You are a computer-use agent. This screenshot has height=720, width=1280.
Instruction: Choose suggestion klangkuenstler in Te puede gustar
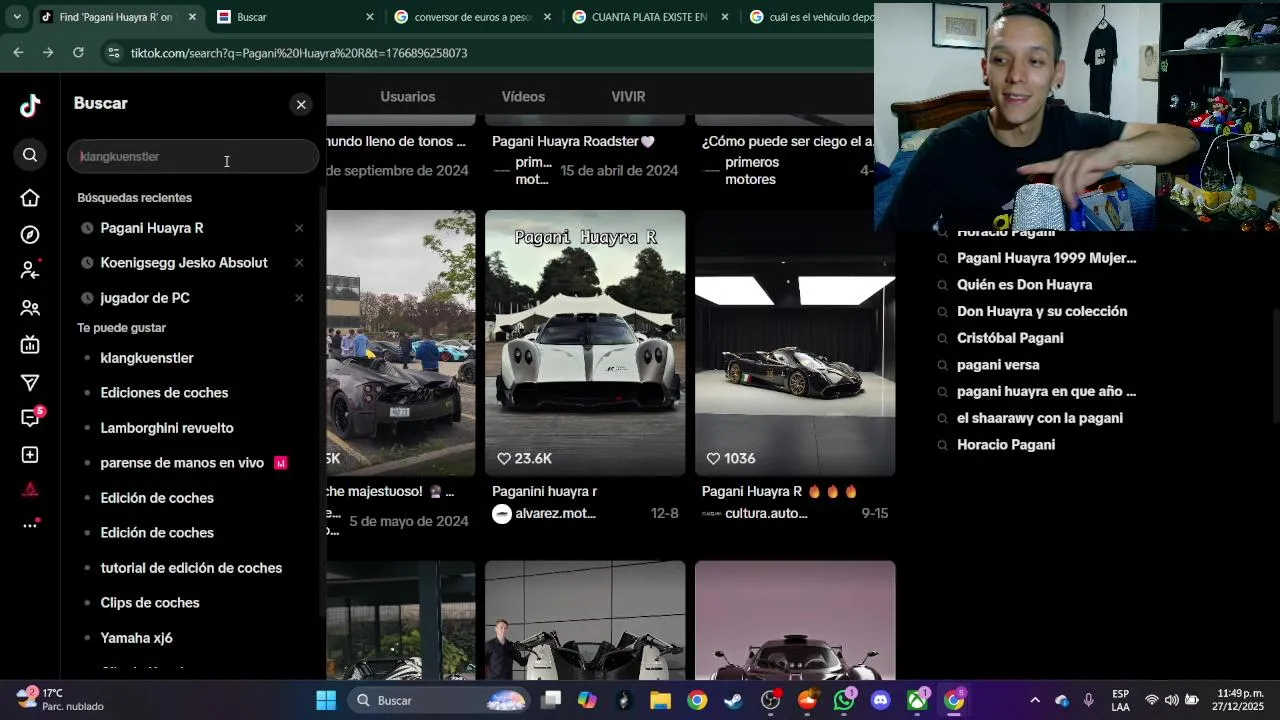tap(147, 358)
